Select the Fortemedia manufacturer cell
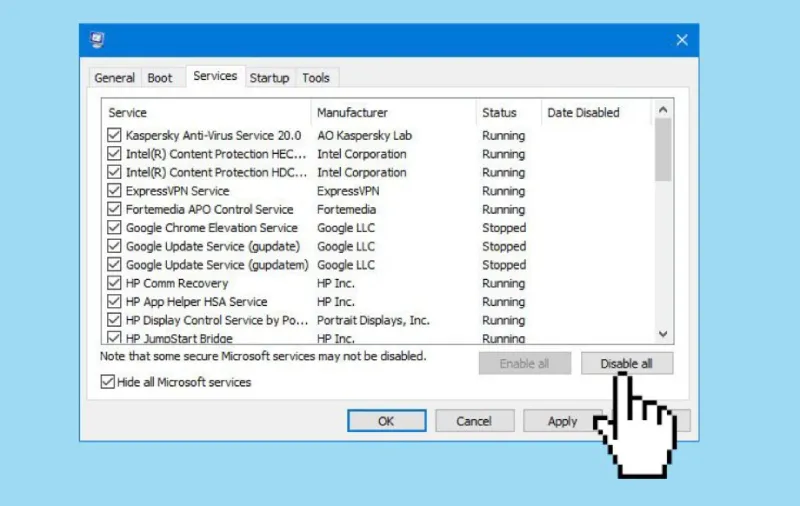 point(346,209)
